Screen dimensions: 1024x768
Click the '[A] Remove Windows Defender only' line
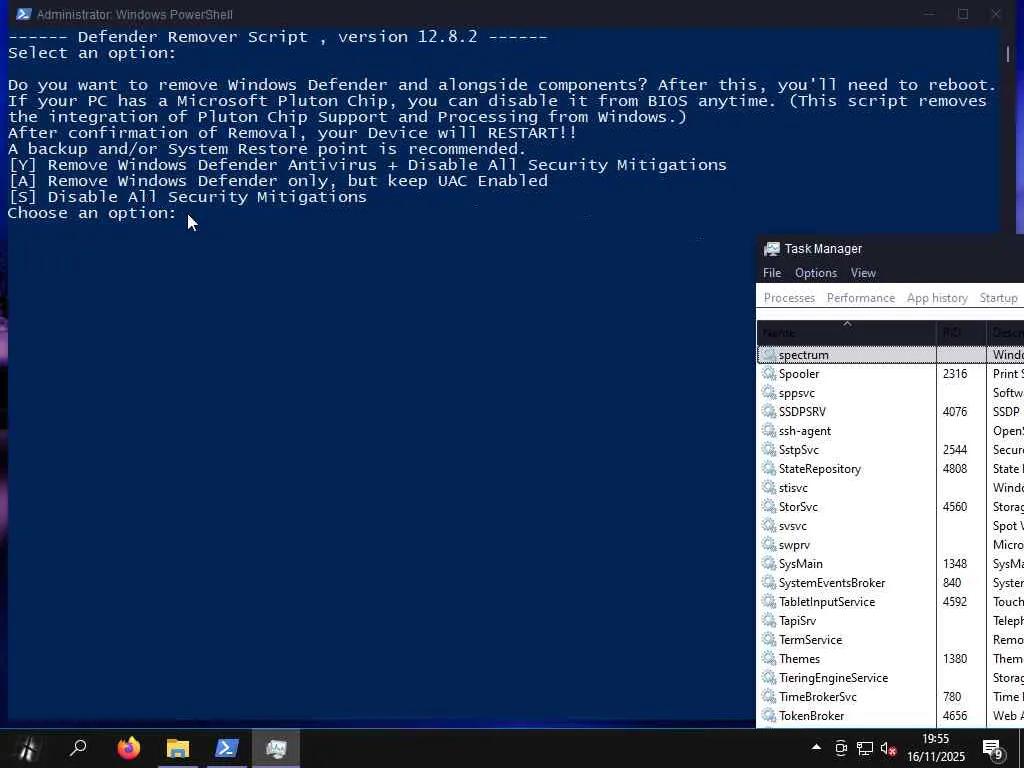[278, 181]
